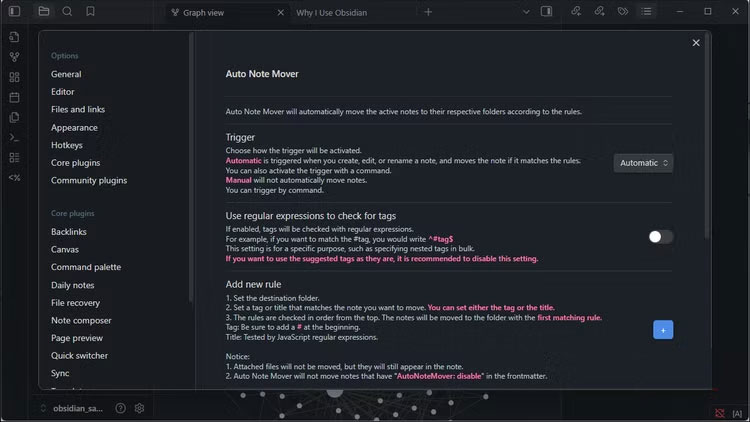Open the Trigger Automatic dropdown
The image size is (750, 422).
pyautogui.click(x=643, y=163)
